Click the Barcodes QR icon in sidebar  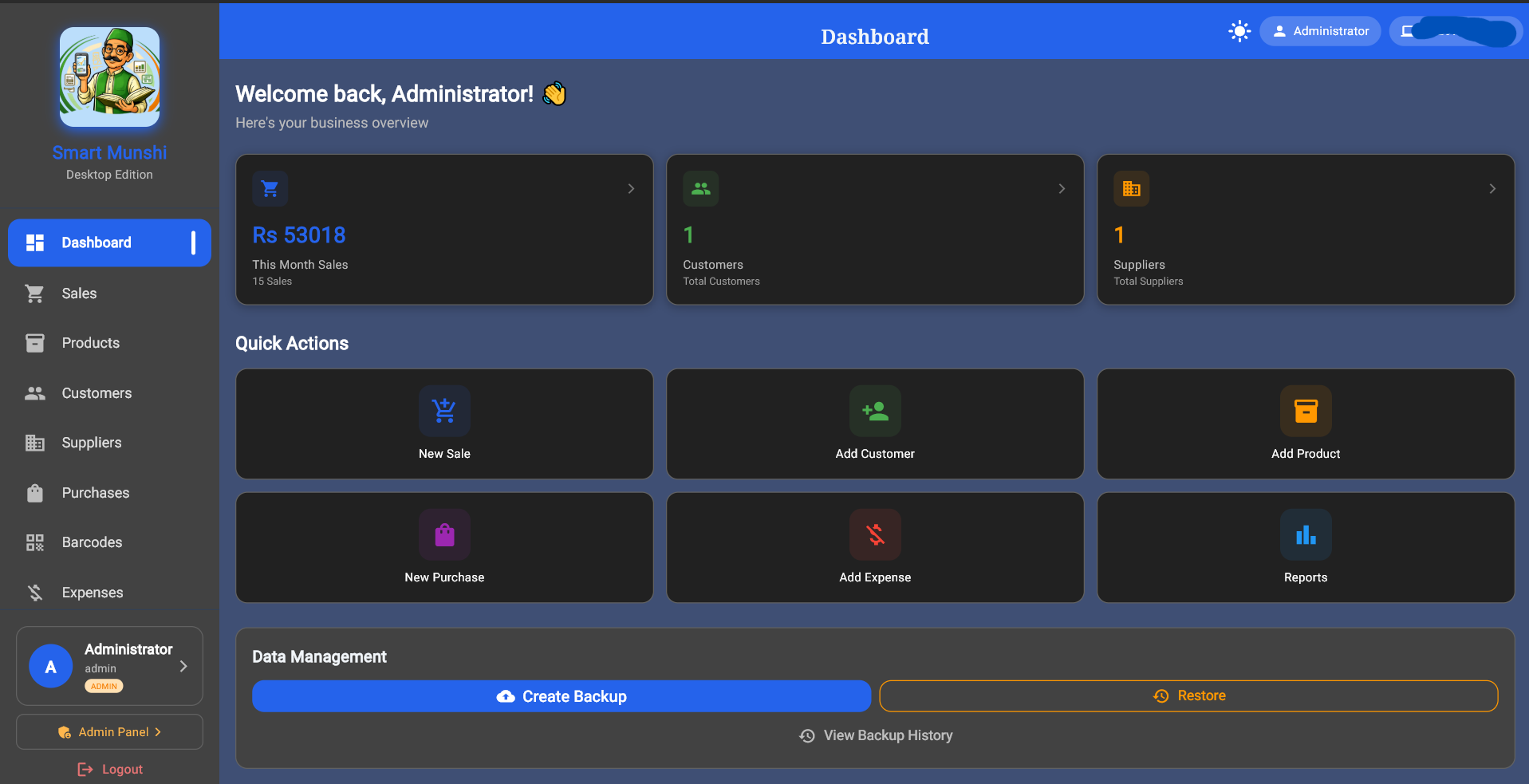(35, 542)
